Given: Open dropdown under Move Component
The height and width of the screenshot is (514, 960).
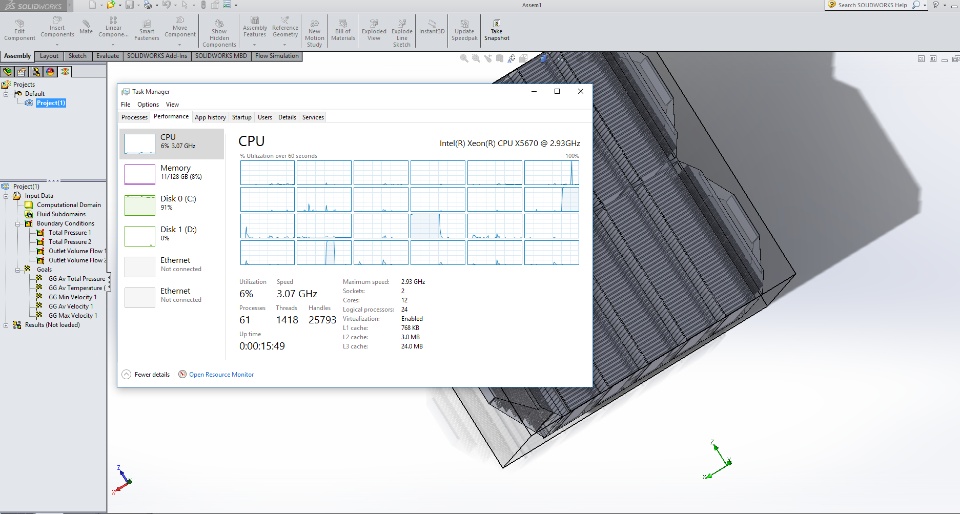Looking at the screenshot, I should coord(180,44).
